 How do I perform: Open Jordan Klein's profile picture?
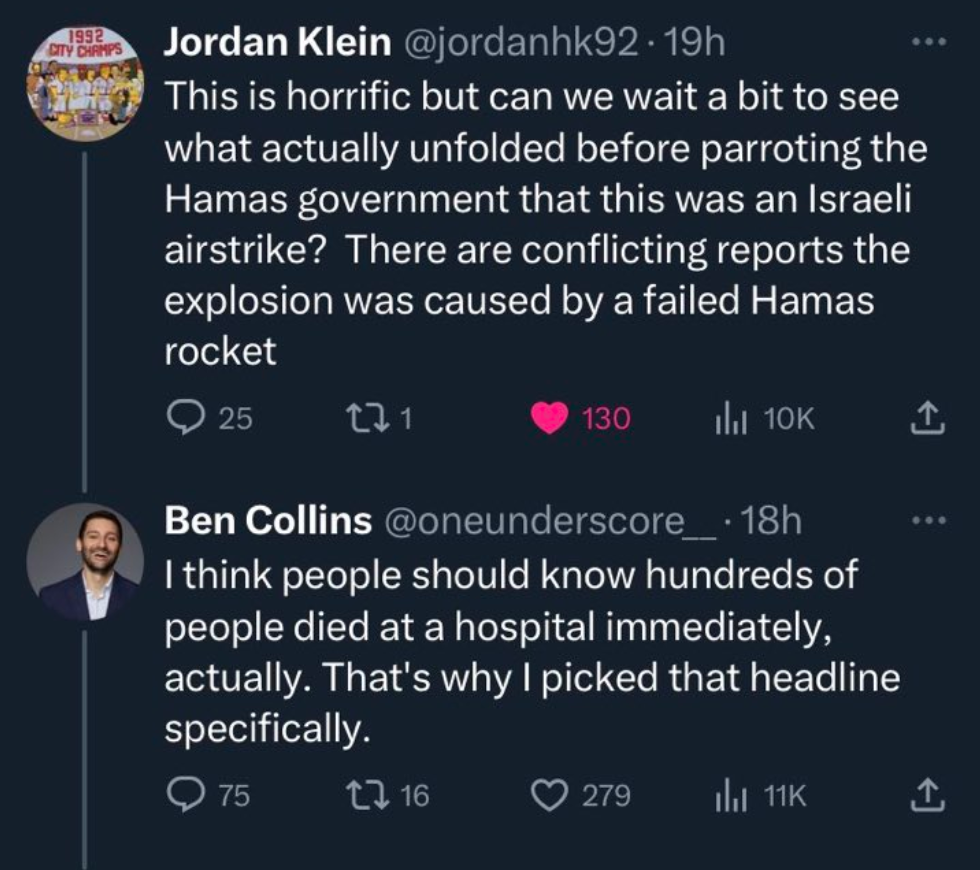[x=86, y=83]
